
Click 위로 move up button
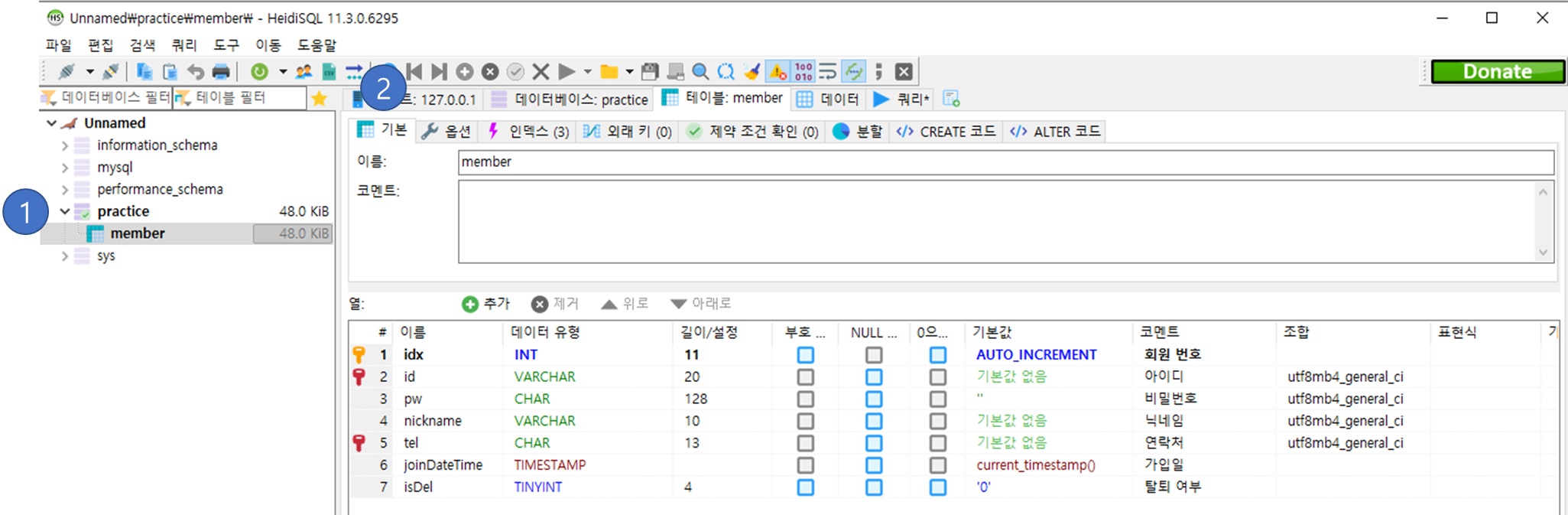point(625,304)
